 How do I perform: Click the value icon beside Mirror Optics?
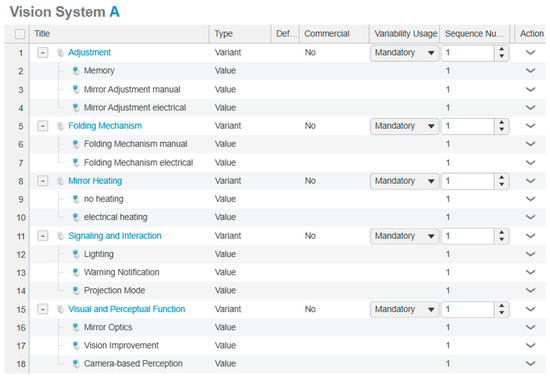tap(76, 328)
